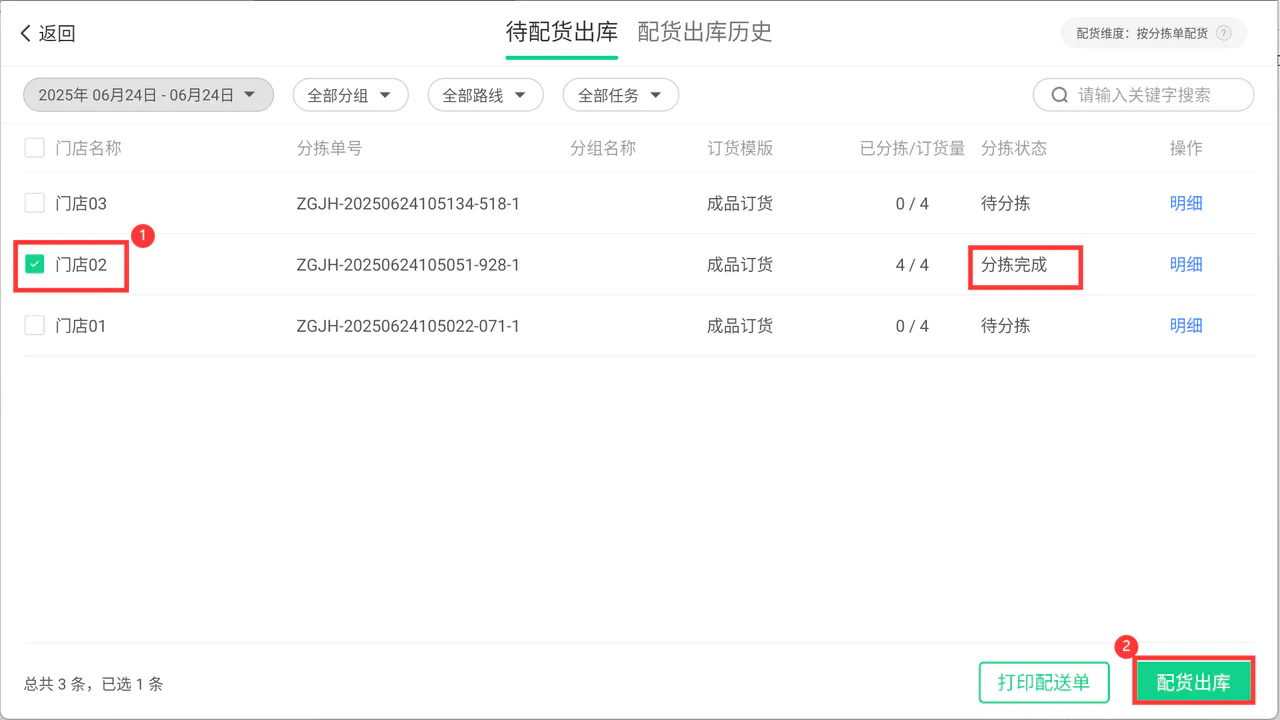
Task: Click order number ZGJH-20250624105022-071-1
Action: point(408,326)
